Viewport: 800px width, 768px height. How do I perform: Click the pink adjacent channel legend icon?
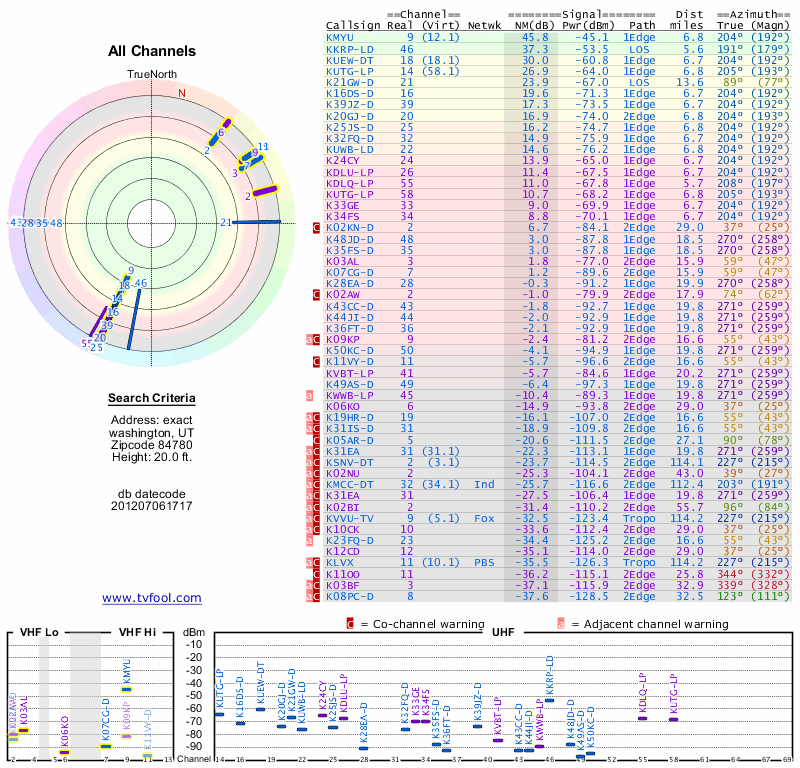562,623
